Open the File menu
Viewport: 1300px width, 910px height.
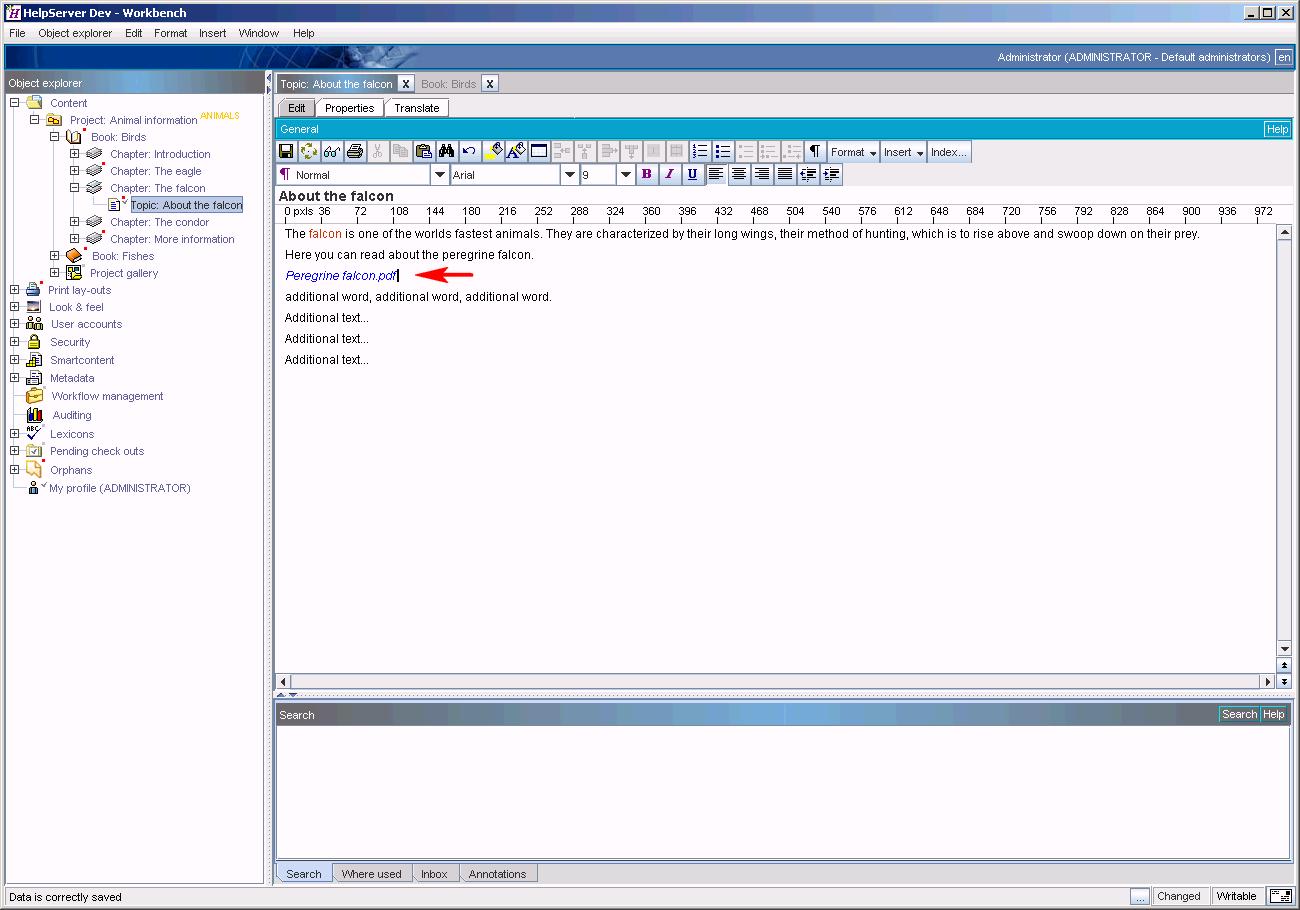click(x=17, y=33)
